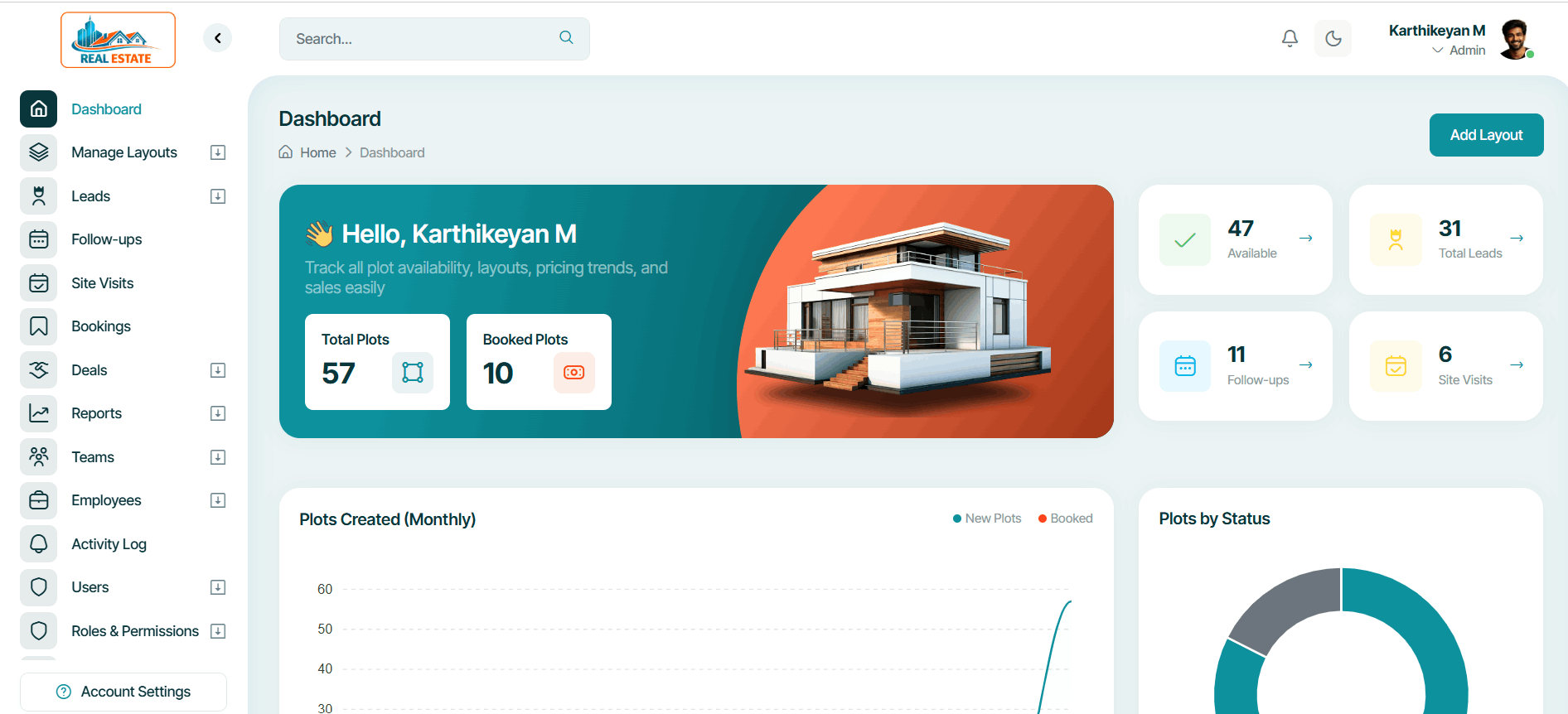Click the Manage Layouts layers icon
This screenshot has height=714, width=1568.
[39, 152]
